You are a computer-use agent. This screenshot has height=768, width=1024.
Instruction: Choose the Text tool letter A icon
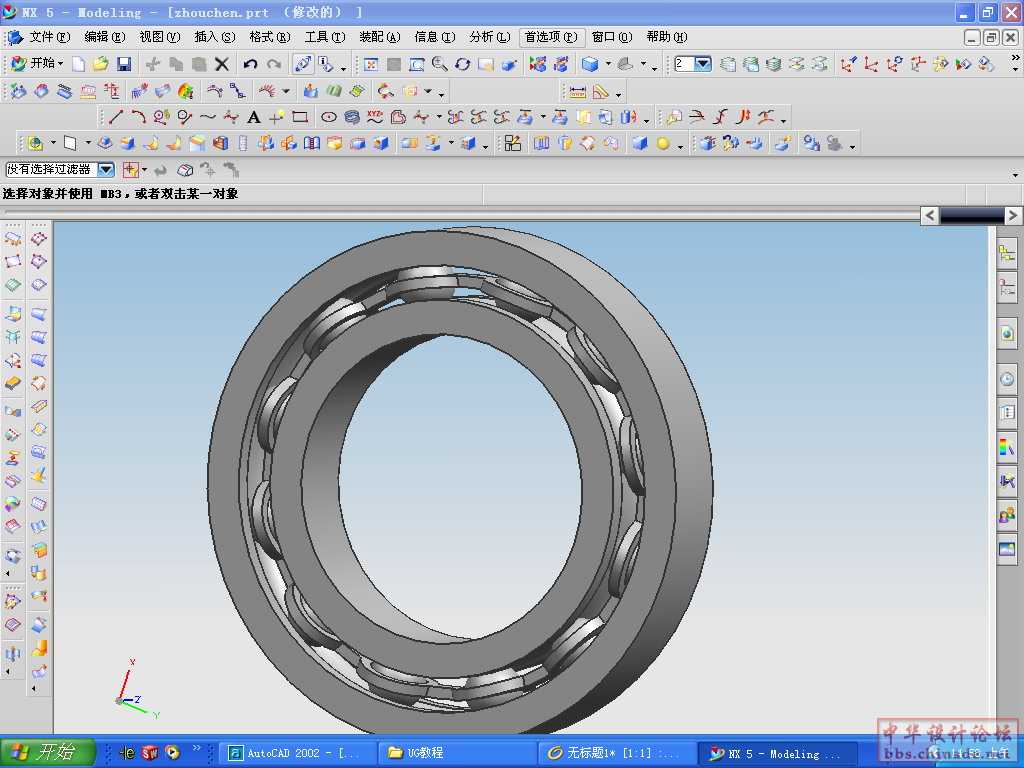coord(253,118)
